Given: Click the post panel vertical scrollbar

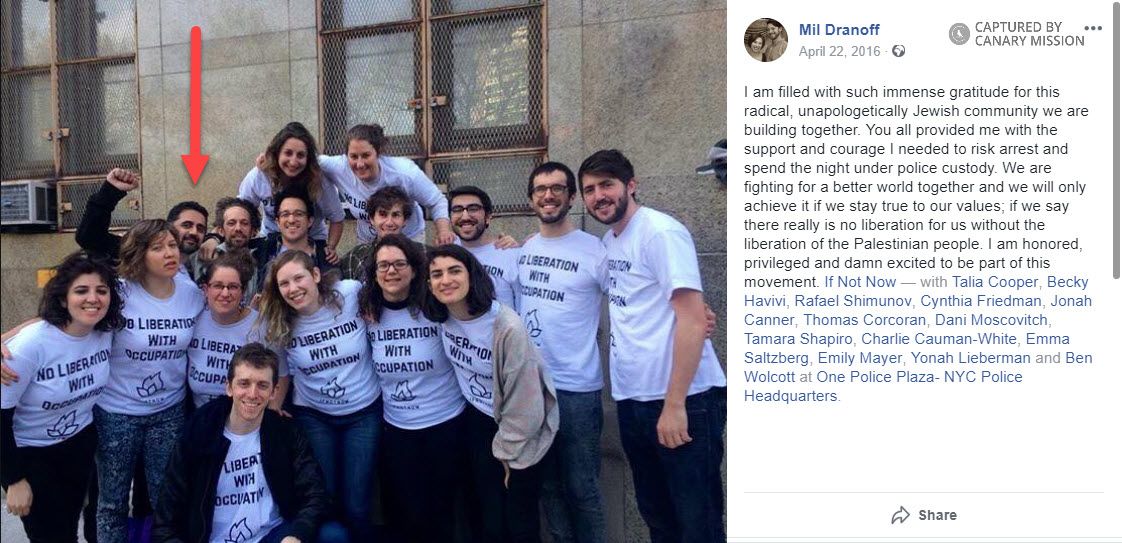Looking at the screenshot, I should tap(1116, 140).
